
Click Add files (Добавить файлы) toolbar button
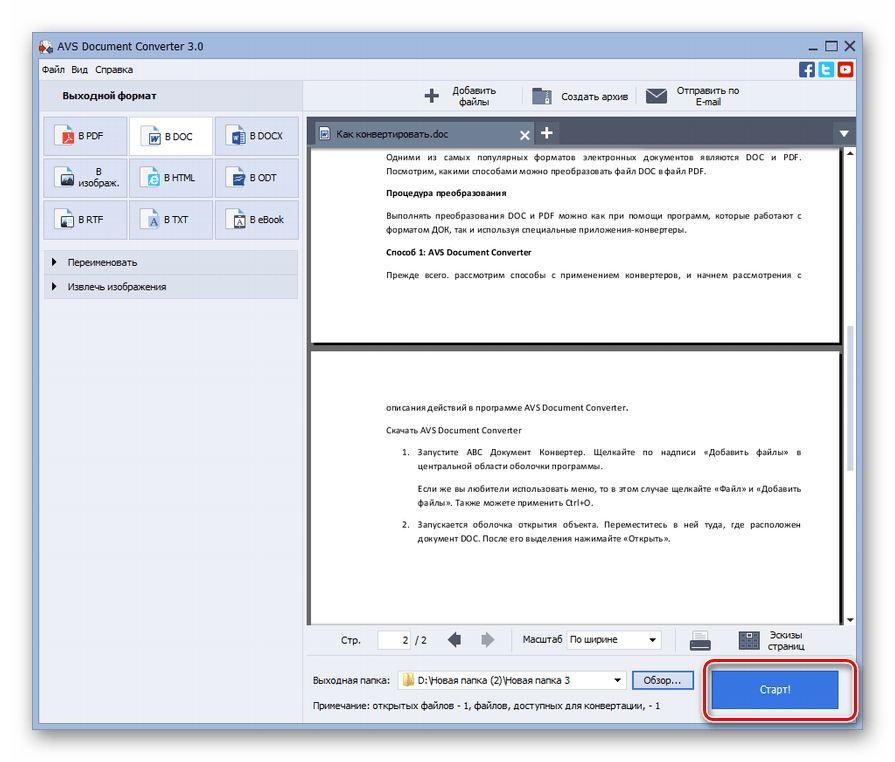(461, 96)
